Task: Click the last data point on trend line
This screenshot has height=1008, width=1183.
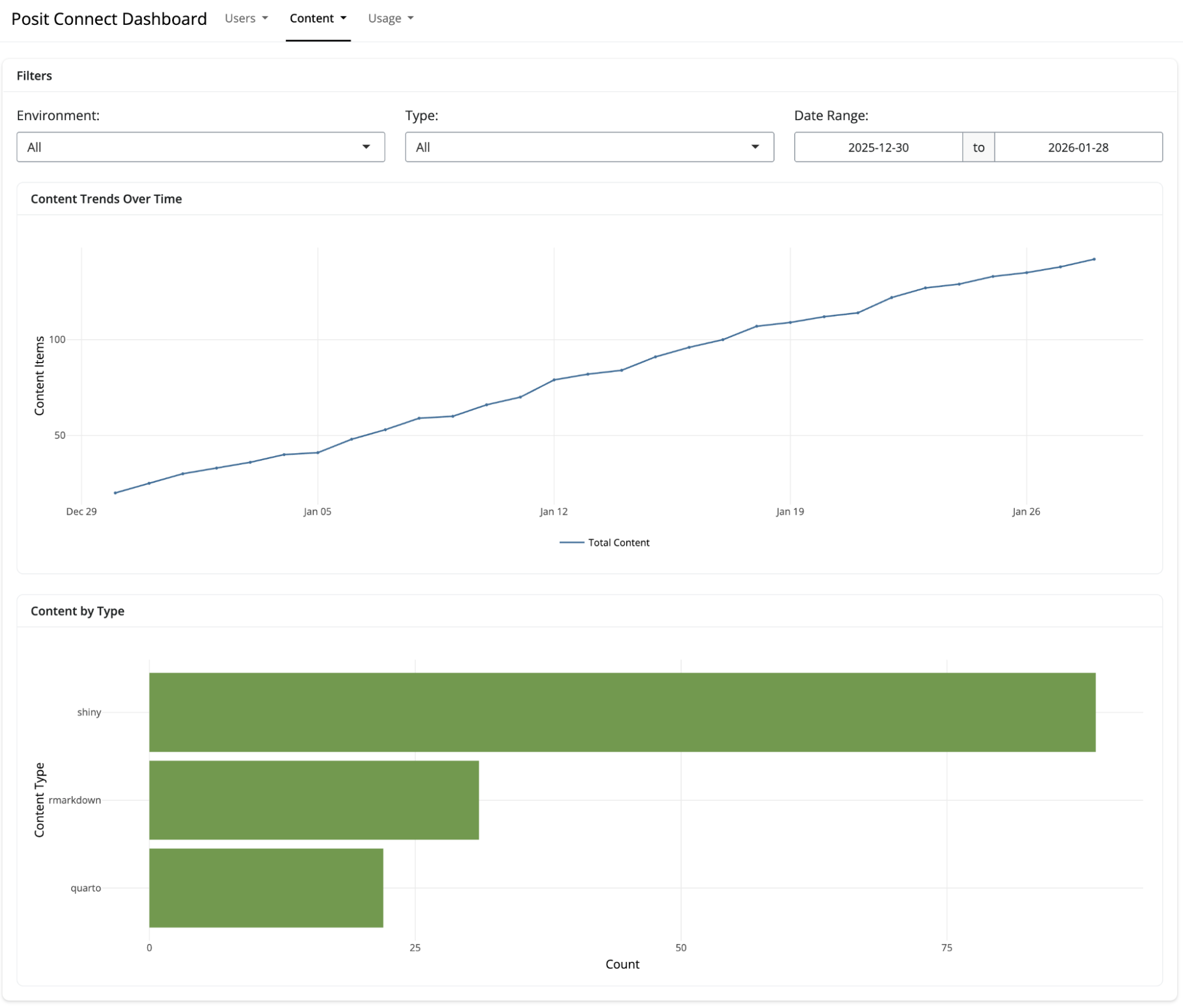Action: [1094, 259]
